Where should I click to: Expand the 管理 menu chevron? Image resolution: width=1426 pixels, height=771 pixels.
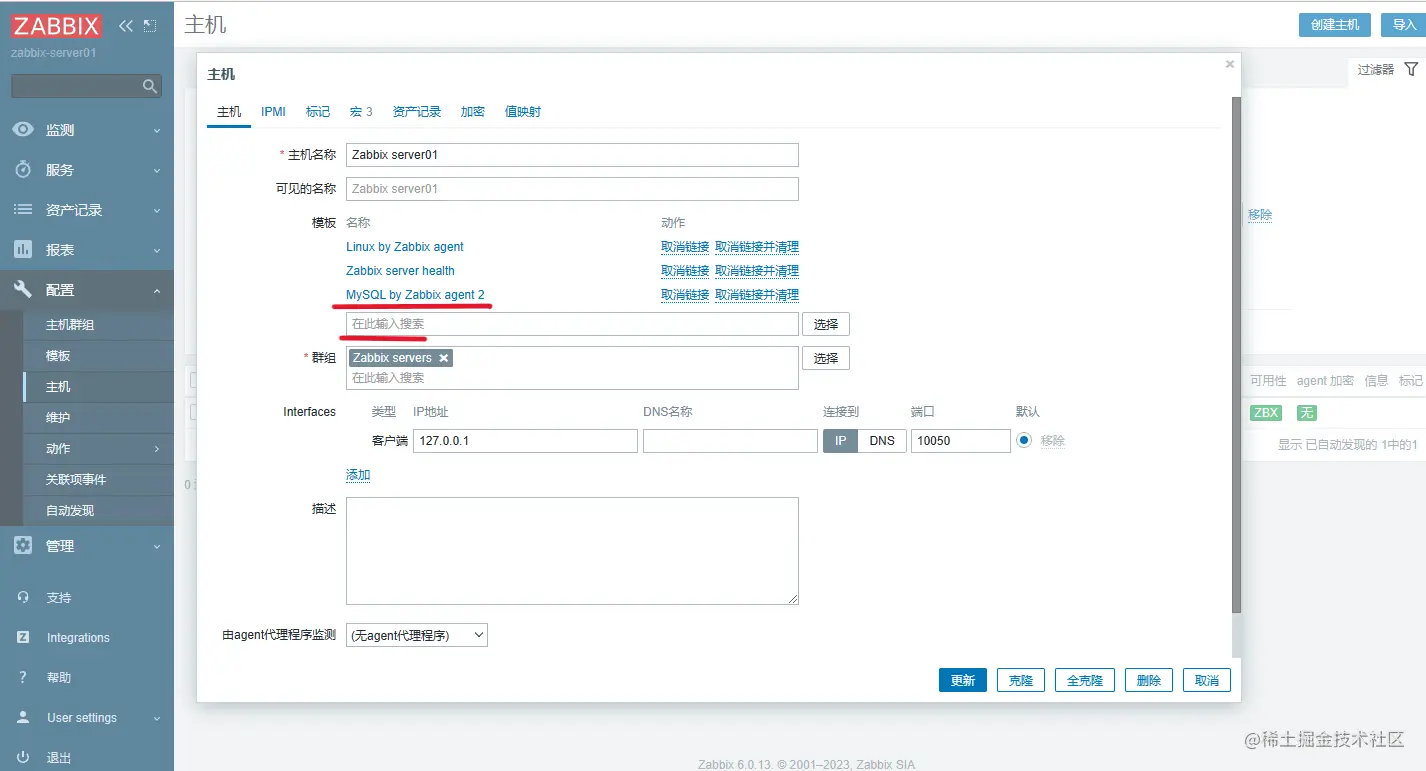click(x=157, y=546)
